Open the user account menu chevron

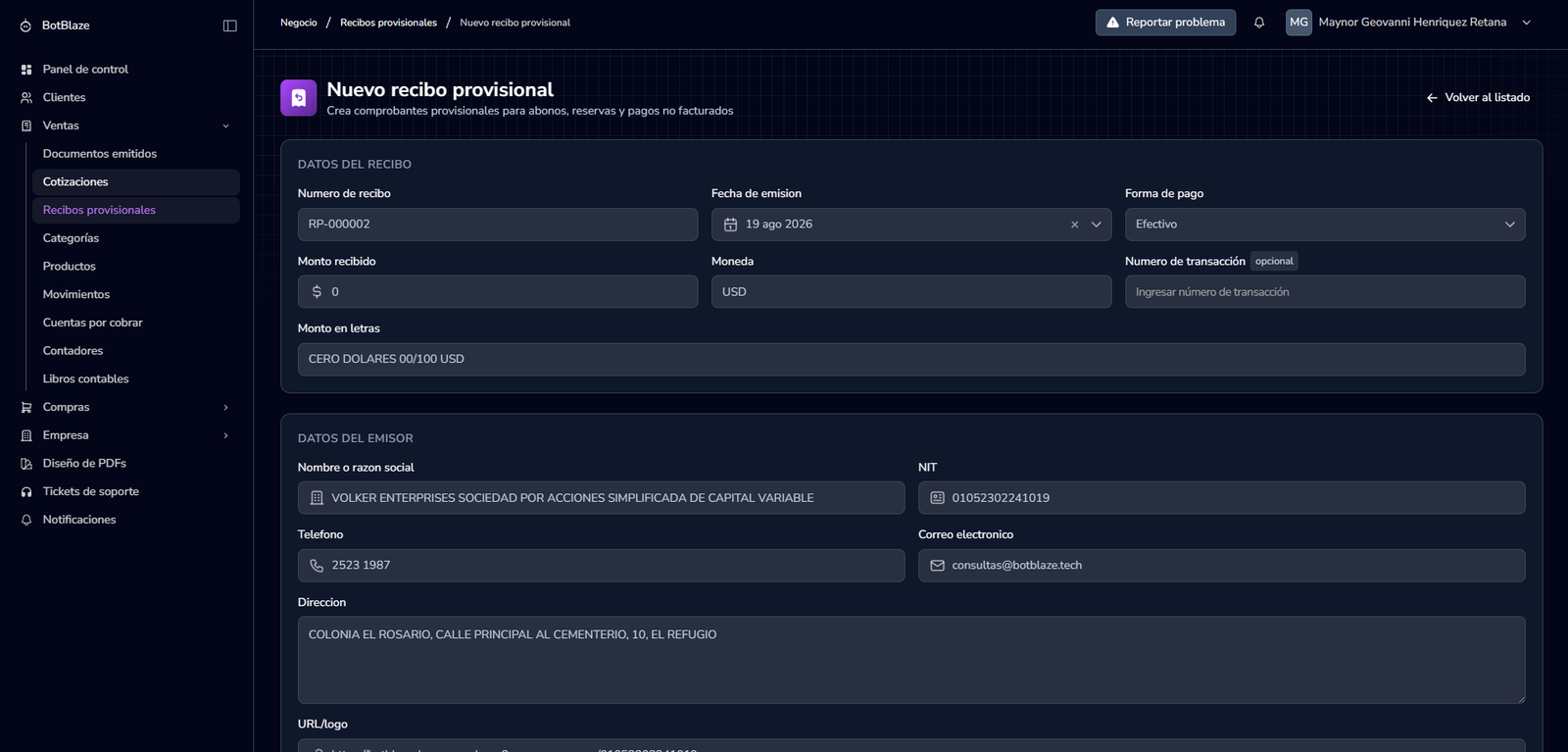point(1526,23)
